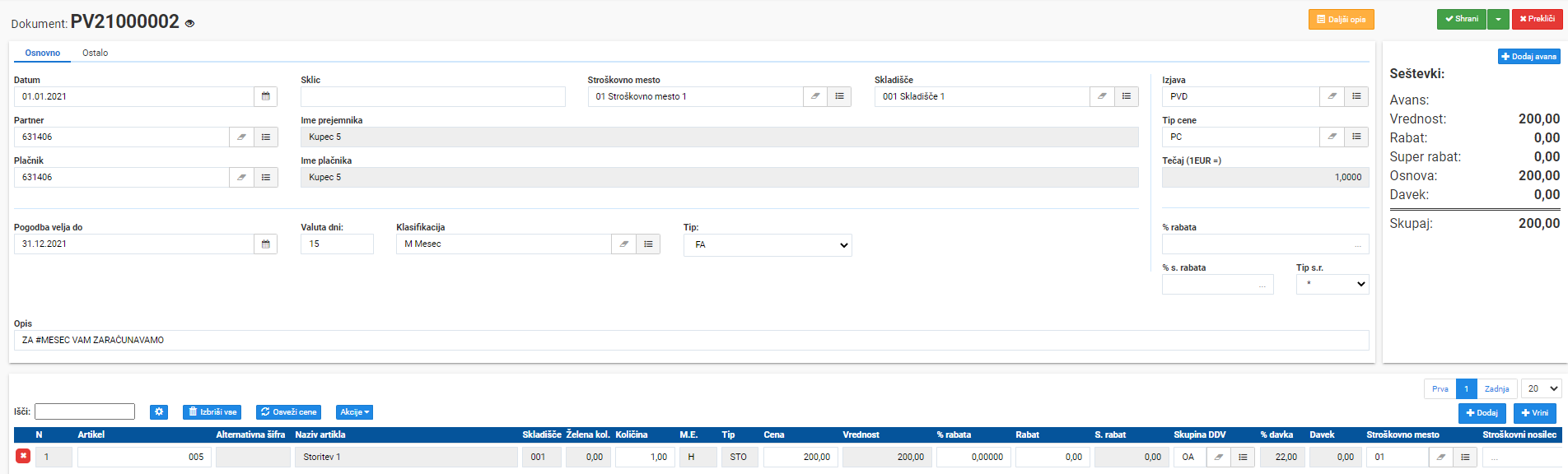Screen dimensions: 1568x474
Task: Click the row's % rabata cell 0,00000
Action: 973,457
